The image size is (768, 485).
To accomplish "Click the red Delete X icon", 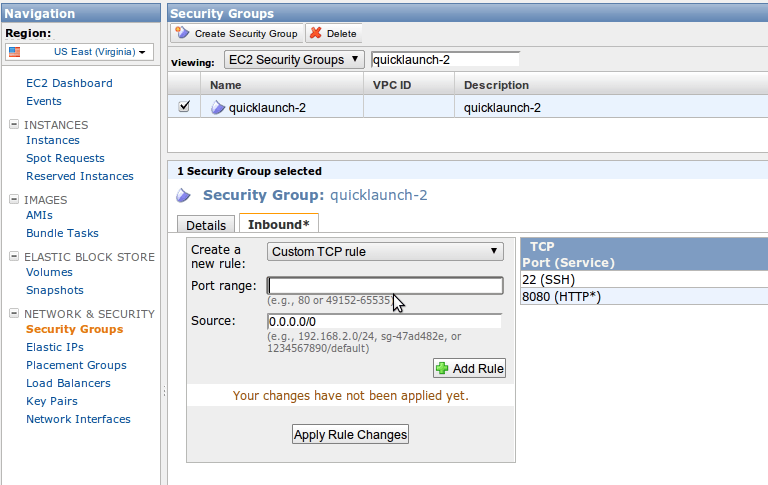I will (x=315, y=33).
